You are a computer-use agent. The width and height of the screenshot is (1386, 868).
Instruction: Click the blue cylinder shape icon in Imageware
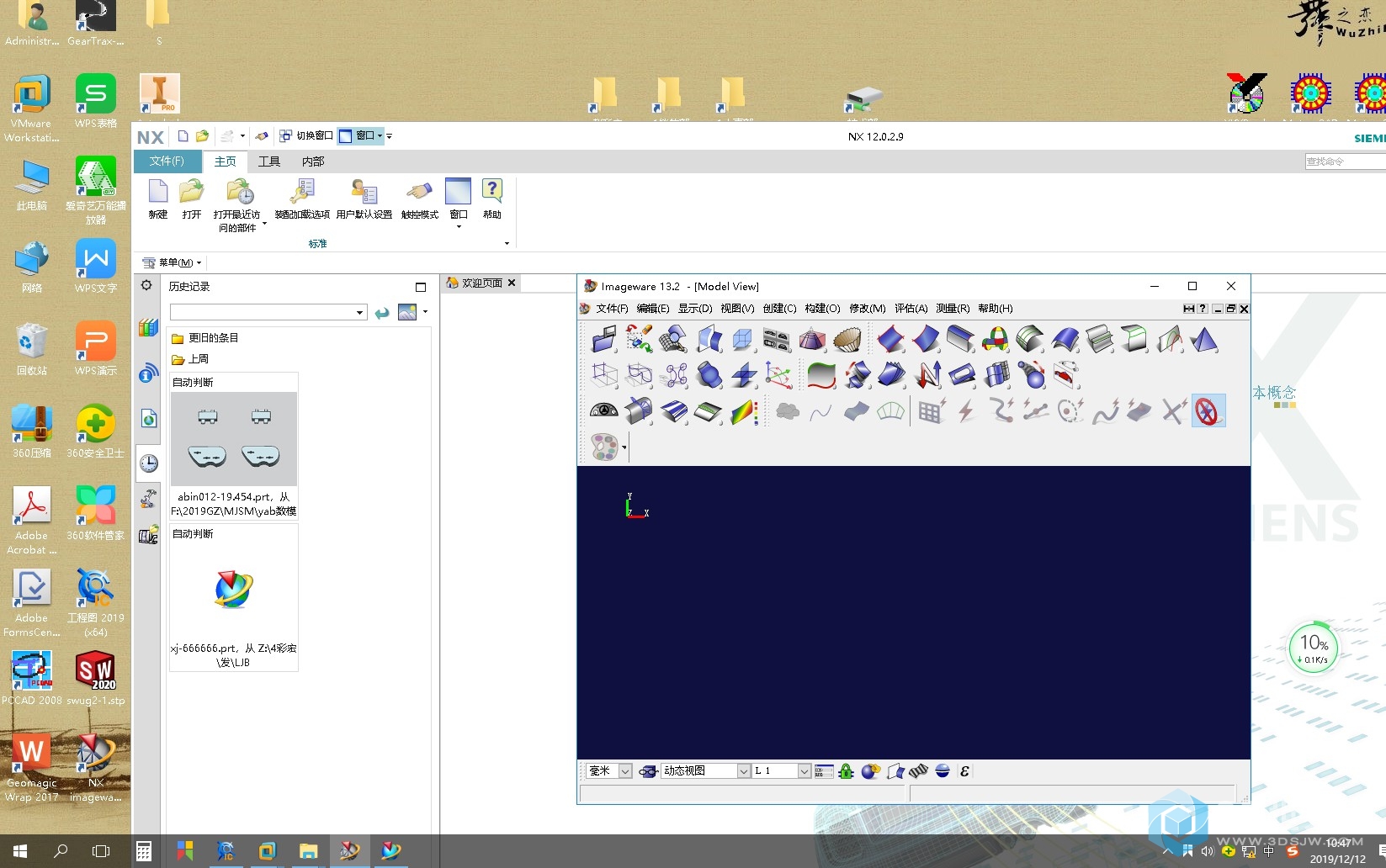point(709,375)
